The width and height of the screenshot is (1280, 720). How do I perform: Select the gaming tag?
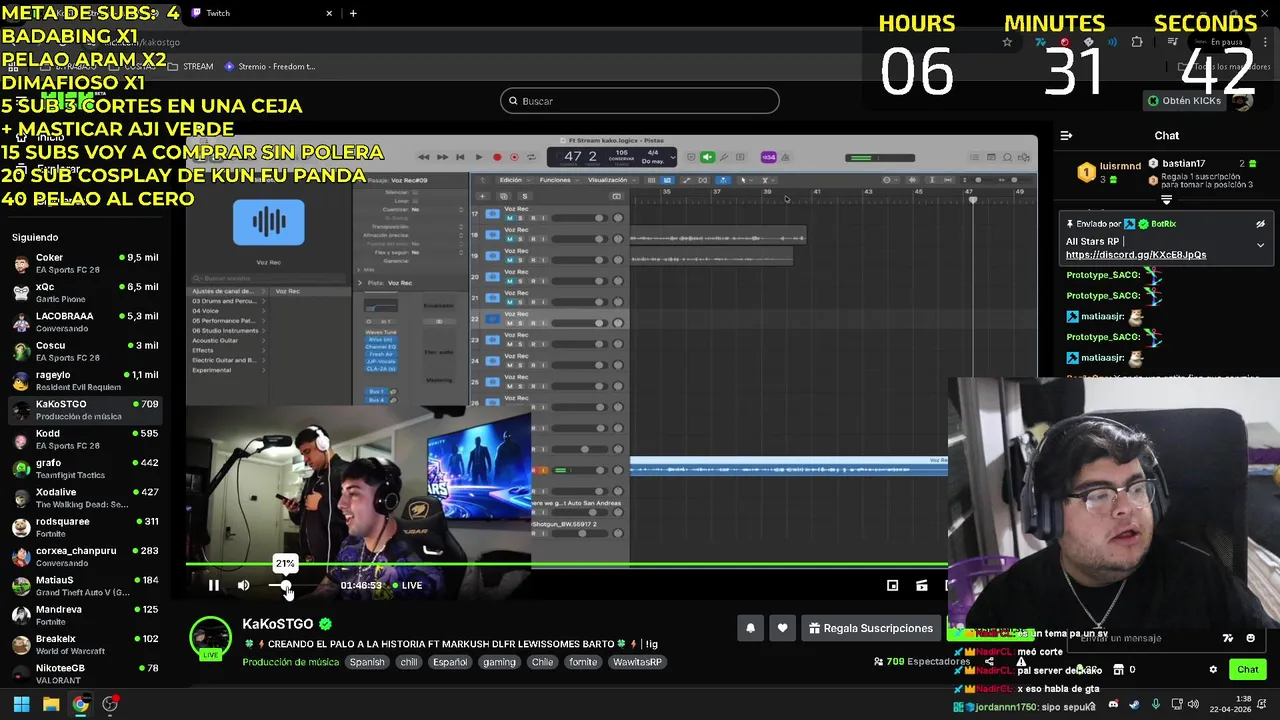click(499, 662)
